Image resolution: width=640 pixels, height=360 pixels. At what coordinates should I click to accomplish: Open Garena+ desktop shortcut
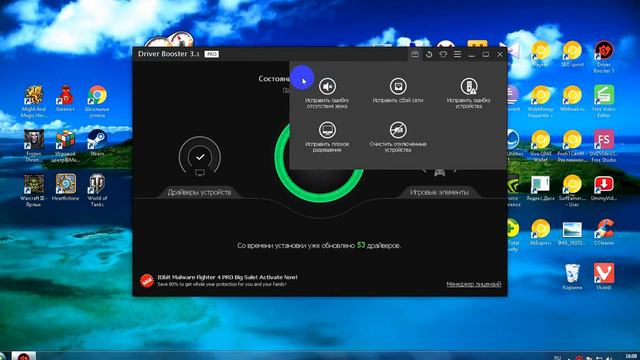coord(65,98)
